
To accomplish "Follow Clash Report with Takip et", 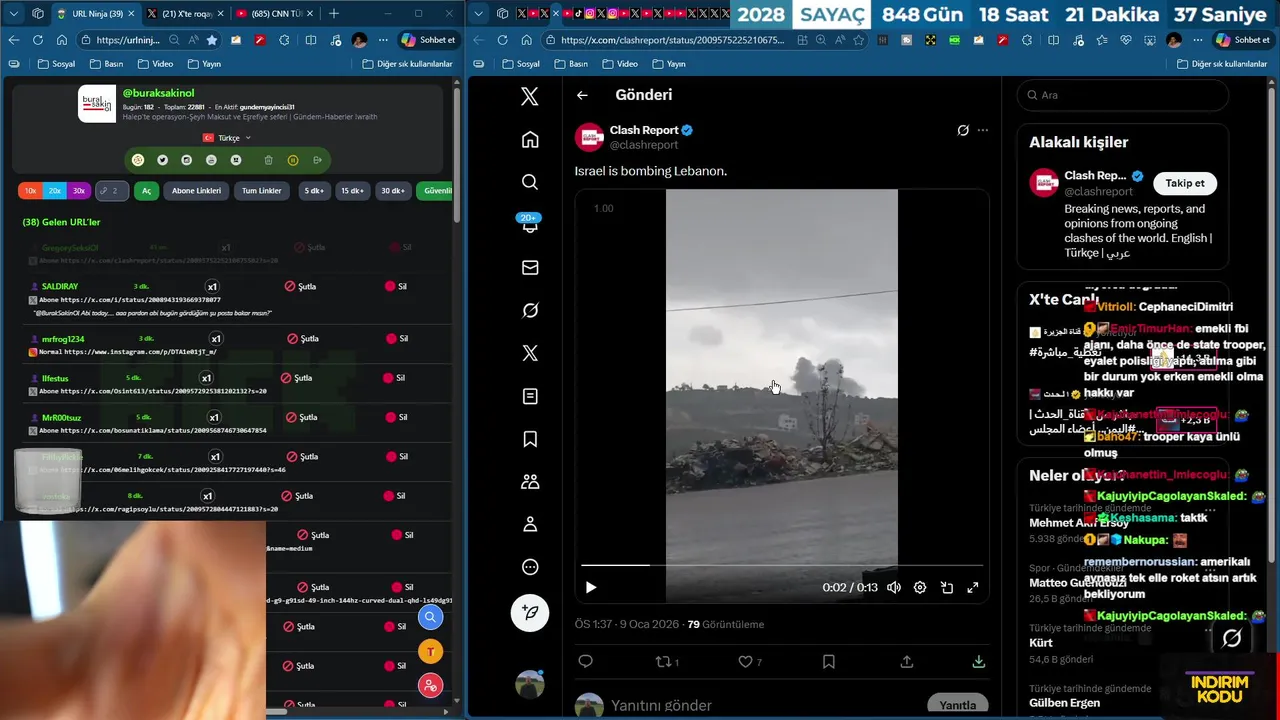I will 1185,183.
